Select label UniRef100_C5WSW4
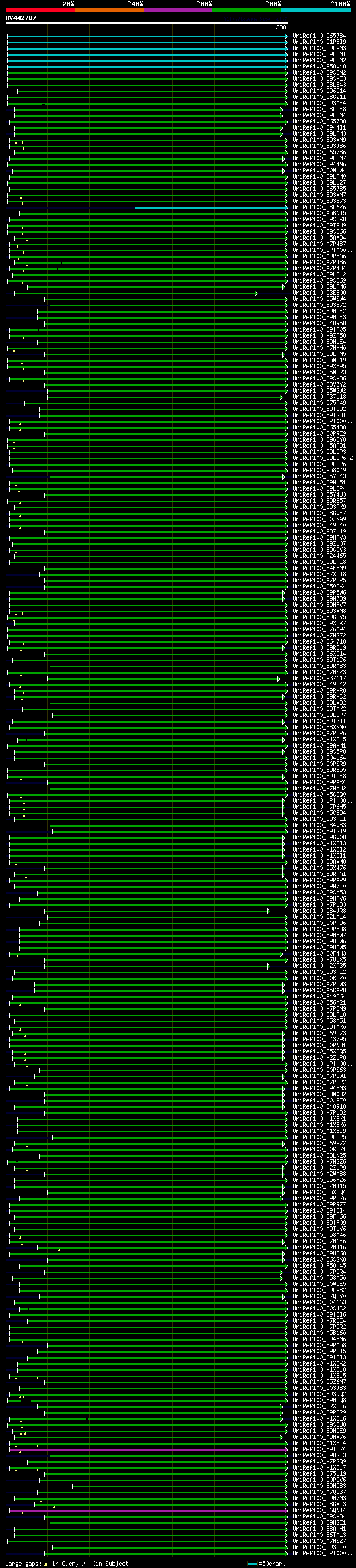Viewport: 356px width, 1568px height. pyautogui.click(x=319, y=299)
